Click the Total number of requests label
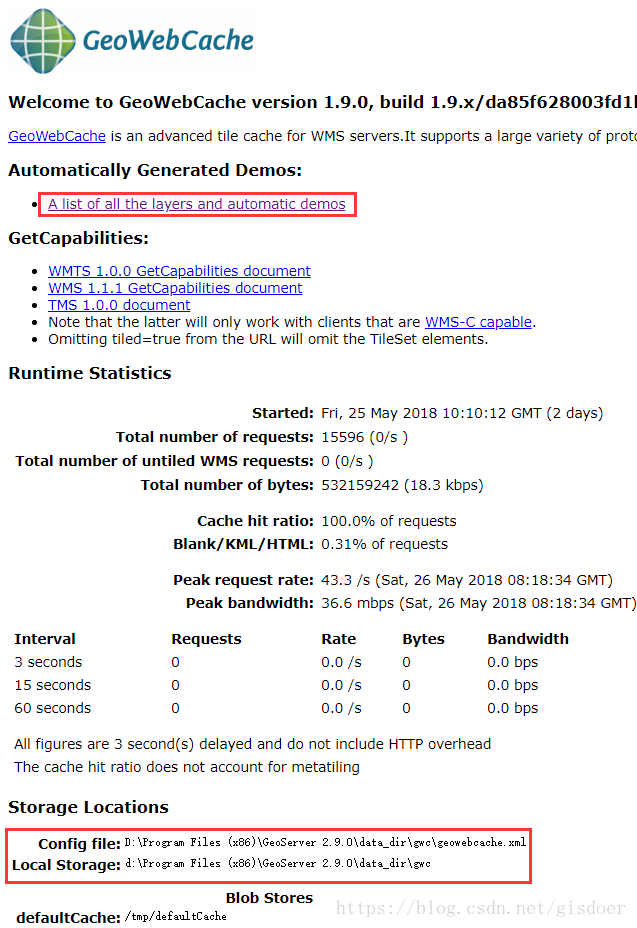The width and height of the screenshot is (637, 928). pyautogui.click(x=215, y=437)
